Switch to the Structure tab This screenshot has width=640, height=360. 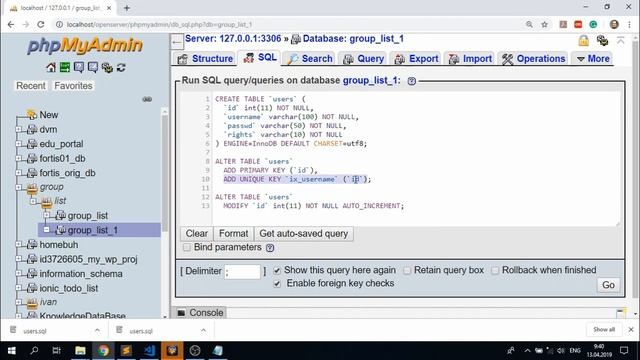tap(205, 59)
